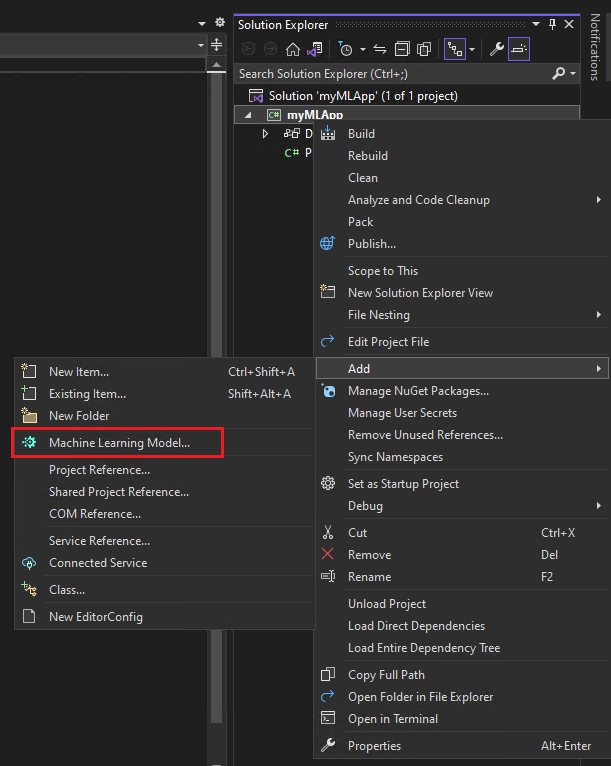Open Properties wrench icon in toolbar

click(497, 49)
